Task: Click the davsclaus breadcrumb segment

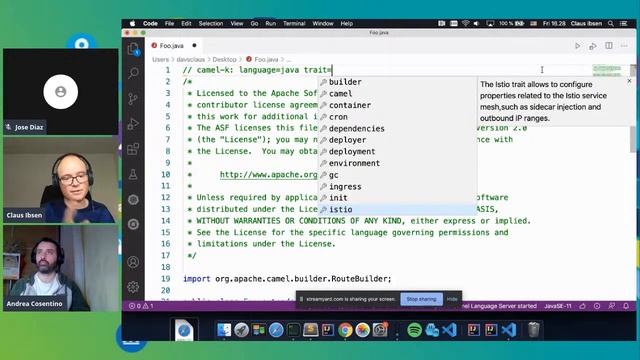Action: click(x=191, y=60)
